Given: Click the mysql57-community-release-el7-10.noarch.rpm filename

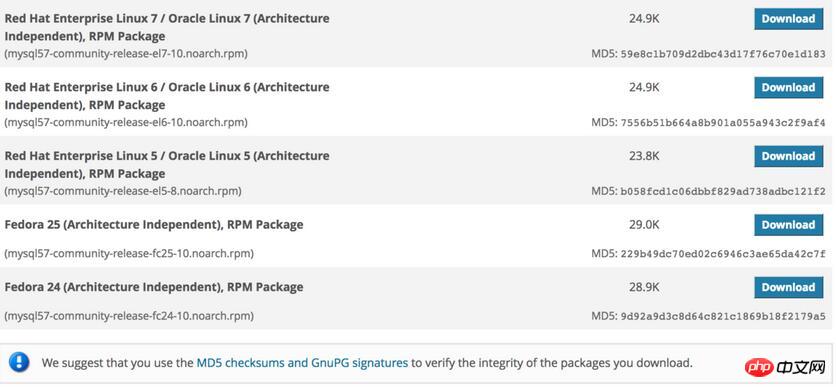Looking at the screenshot, I should 126,54.
